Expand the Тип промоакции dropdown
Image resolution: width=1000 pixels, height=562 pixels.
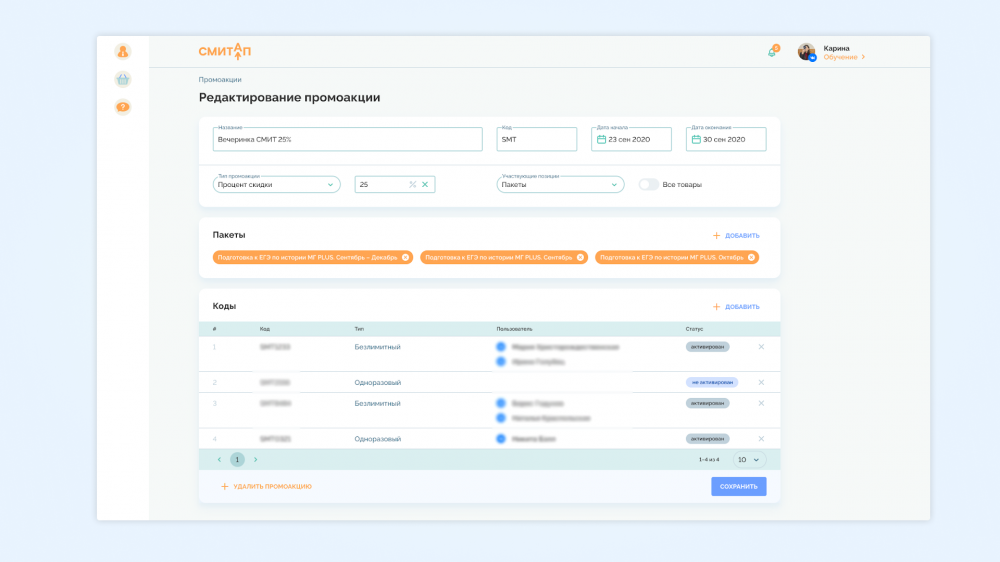click(x=276, y=184)
